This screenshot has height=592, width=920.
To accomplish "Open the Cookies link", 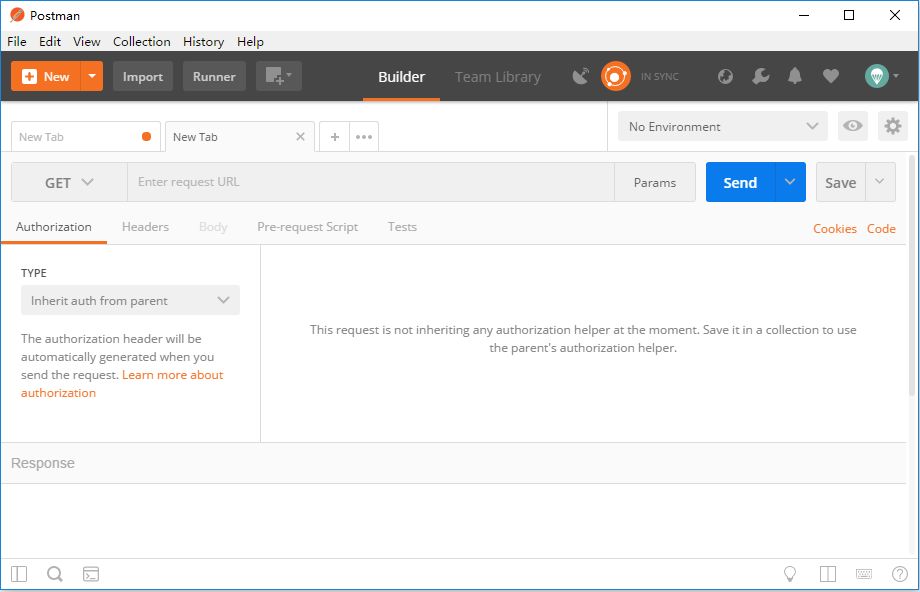I will coord(834,229).
